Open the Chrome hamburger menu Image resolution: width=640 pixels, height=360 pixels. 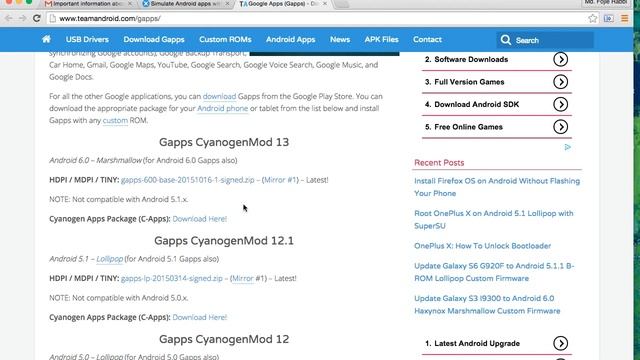tap(624, 18)
